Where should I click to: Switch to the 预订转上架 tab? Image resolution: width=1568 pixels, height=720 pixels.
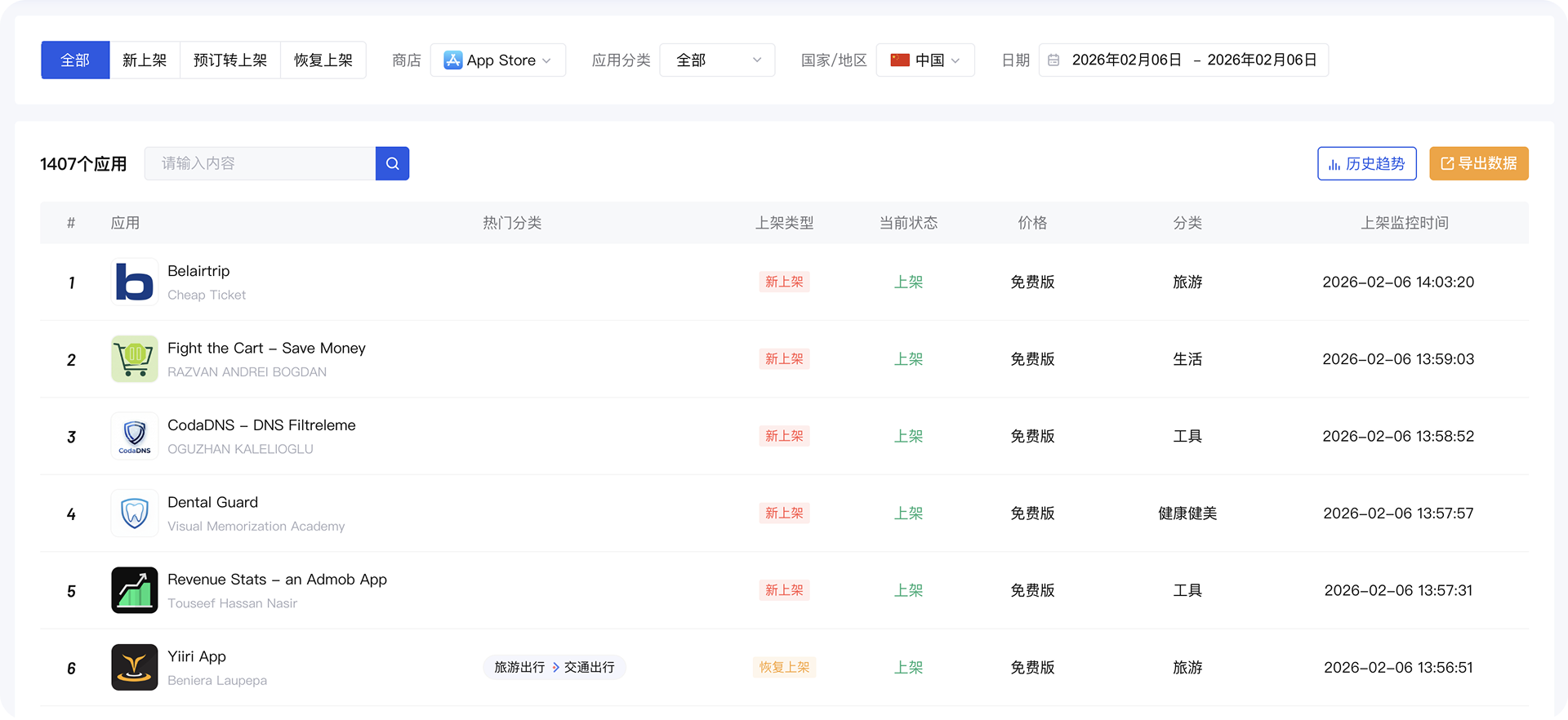pos(230,60)
